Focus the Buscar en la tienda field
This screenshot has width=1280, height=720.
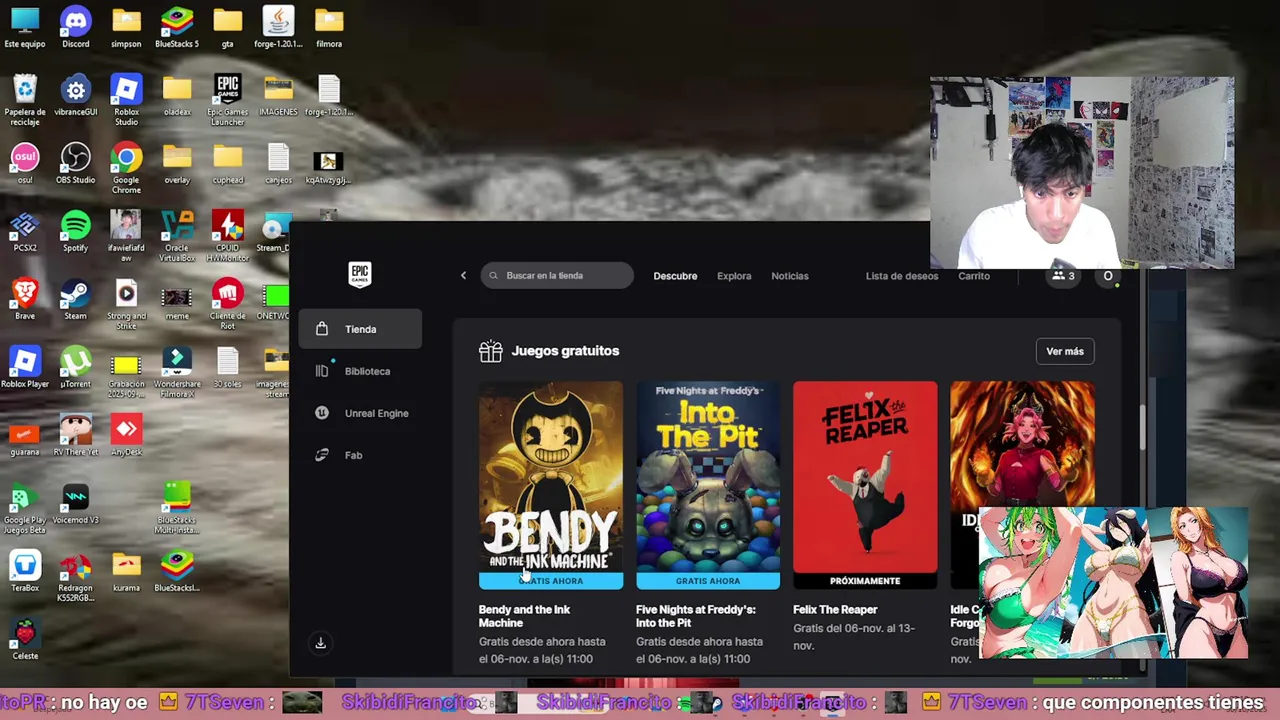557,276
